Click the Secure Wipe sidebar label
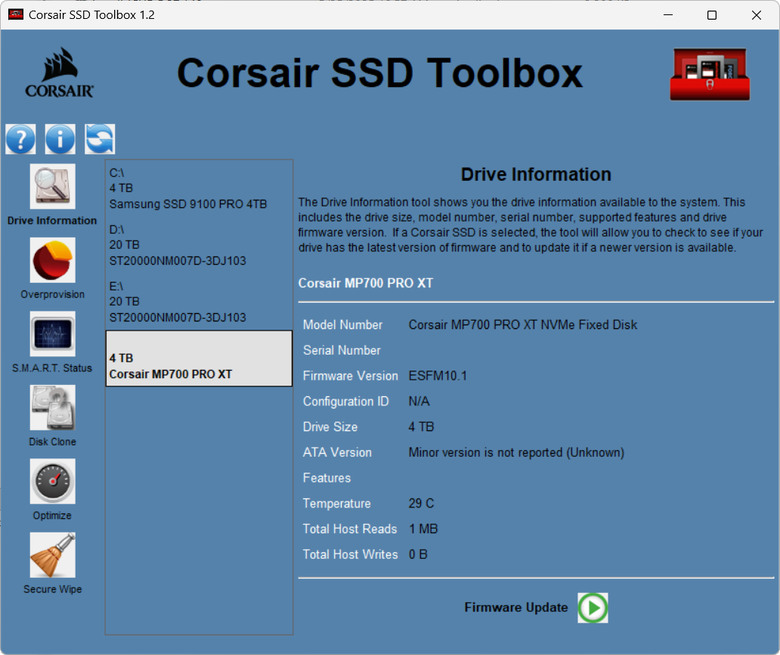 tap(52, 589)
